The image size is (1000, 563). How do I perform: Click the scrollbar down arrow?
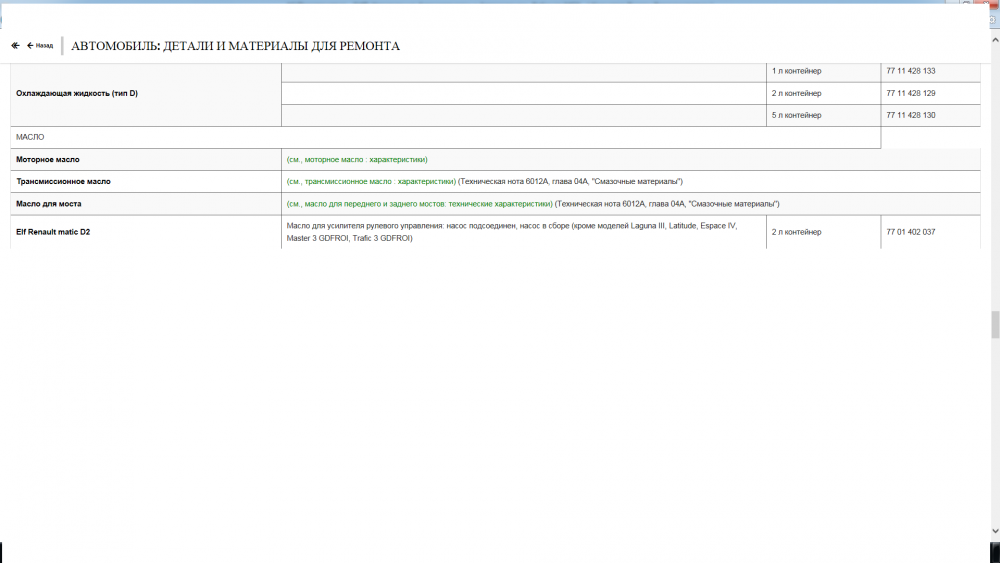click(x=995, y=530)
